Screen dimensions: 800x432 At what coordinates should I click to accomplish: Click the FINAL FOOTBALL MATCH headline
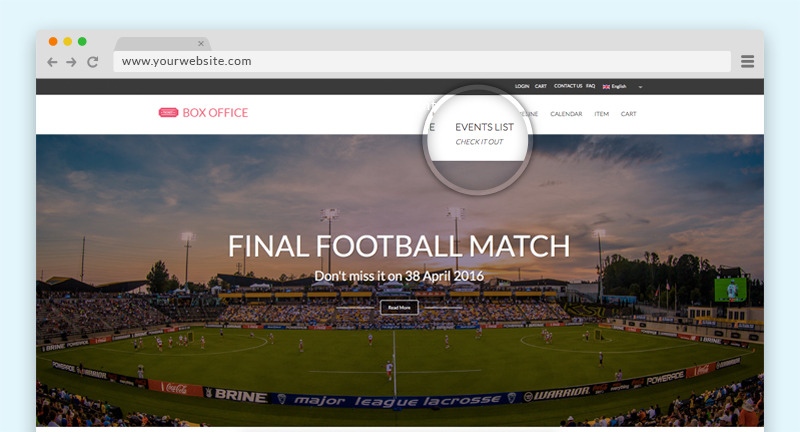(x=398, y=246)
